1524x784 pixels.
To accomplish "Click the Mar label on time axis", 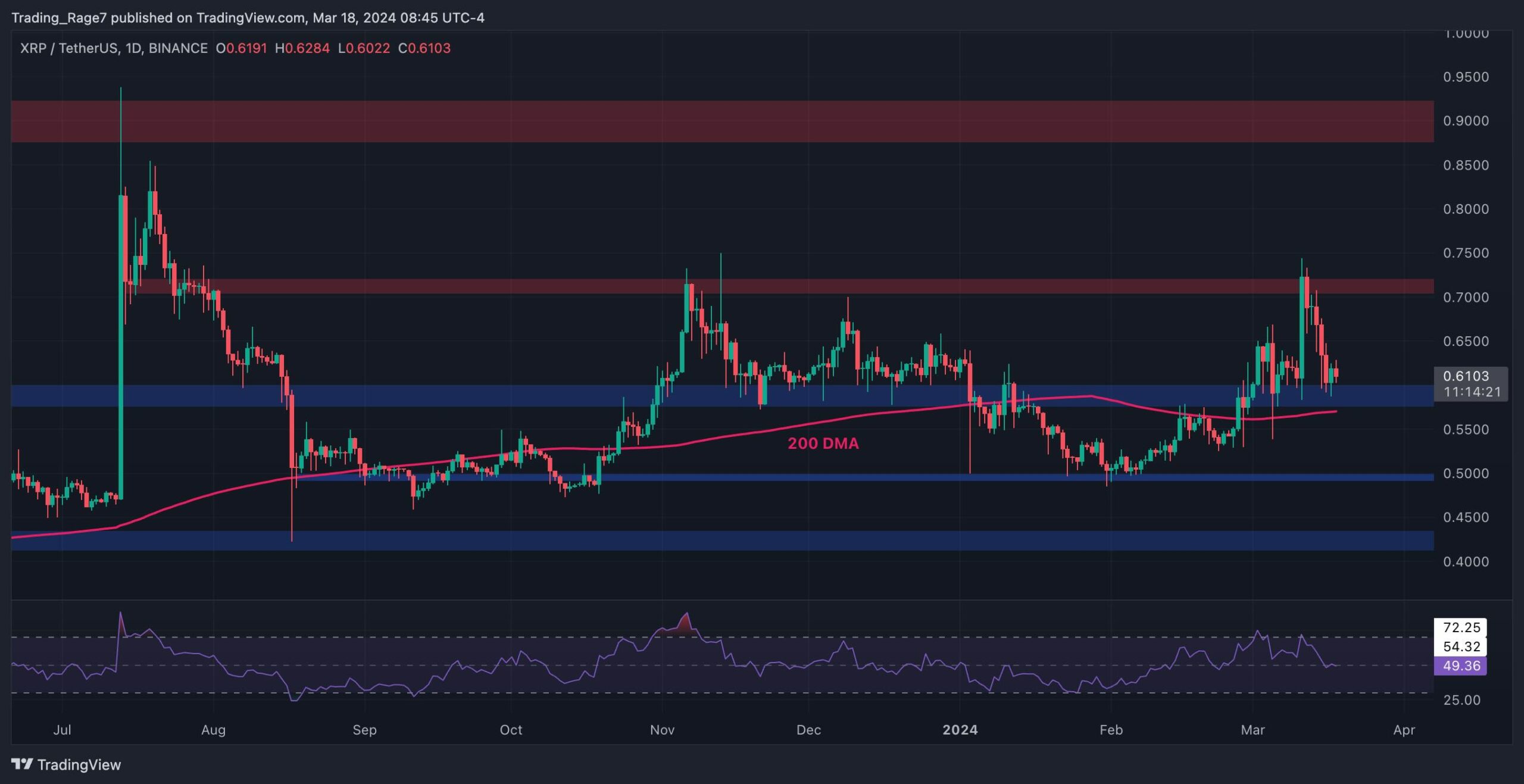I will [x=1253, y=730].
